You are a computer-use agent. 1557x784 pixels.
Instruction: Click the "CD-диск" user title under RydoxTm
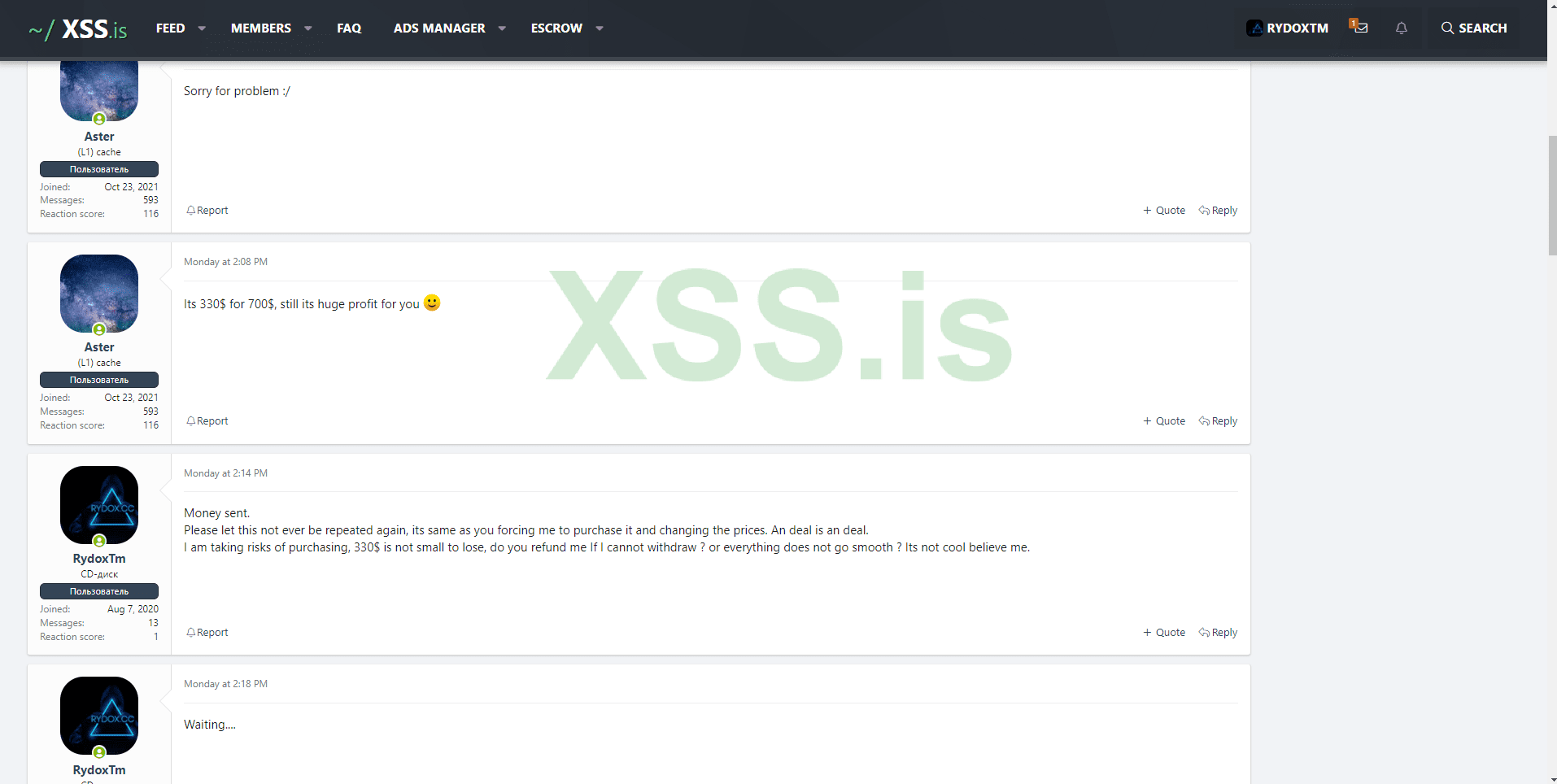pos(99,574)
